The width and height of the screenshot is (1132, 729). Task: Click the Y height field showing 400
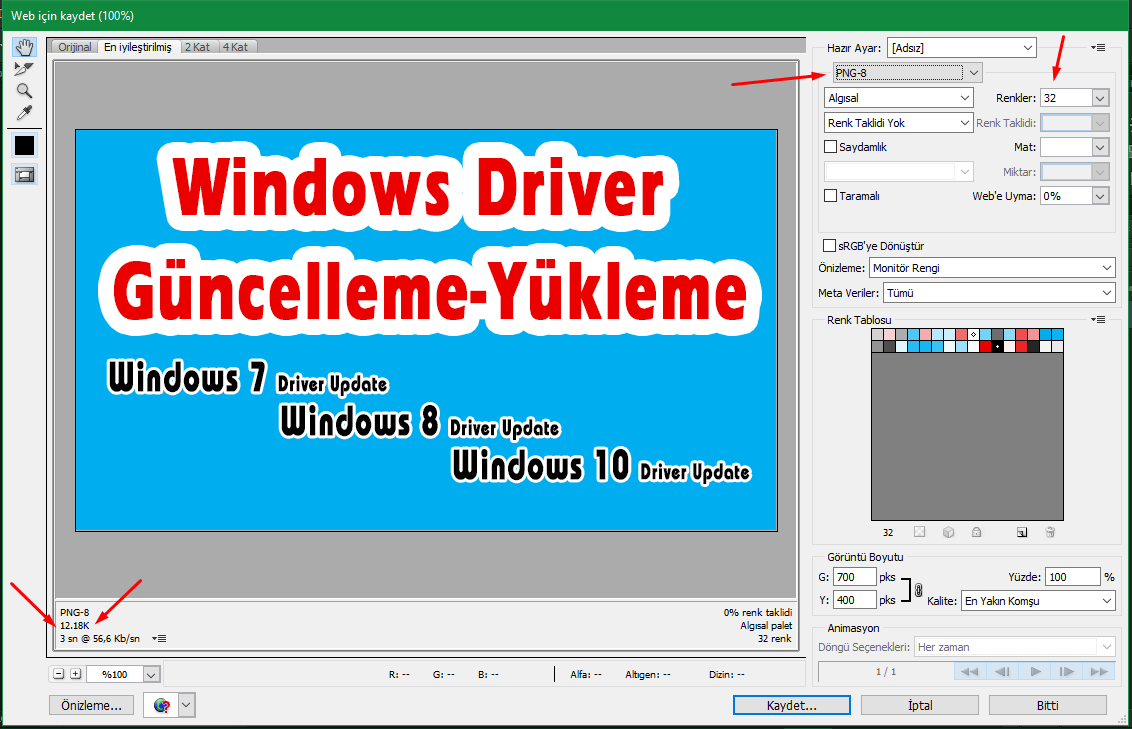click(855, 600)
